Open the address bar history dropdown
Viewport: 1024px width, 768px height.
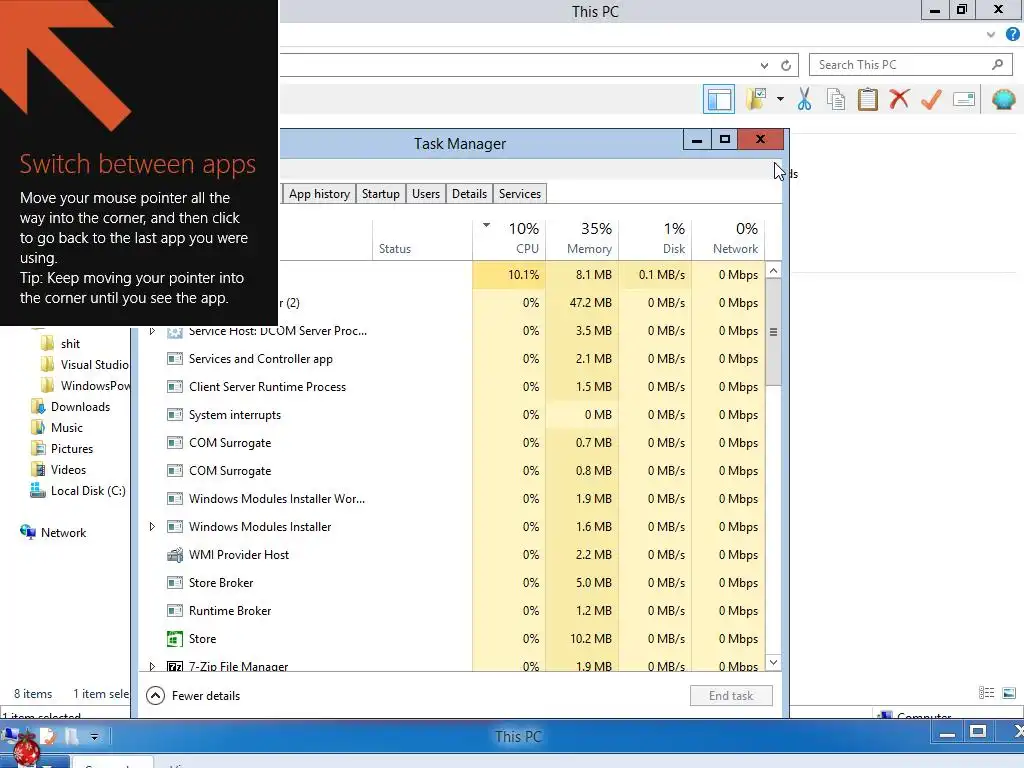[764, 65]
